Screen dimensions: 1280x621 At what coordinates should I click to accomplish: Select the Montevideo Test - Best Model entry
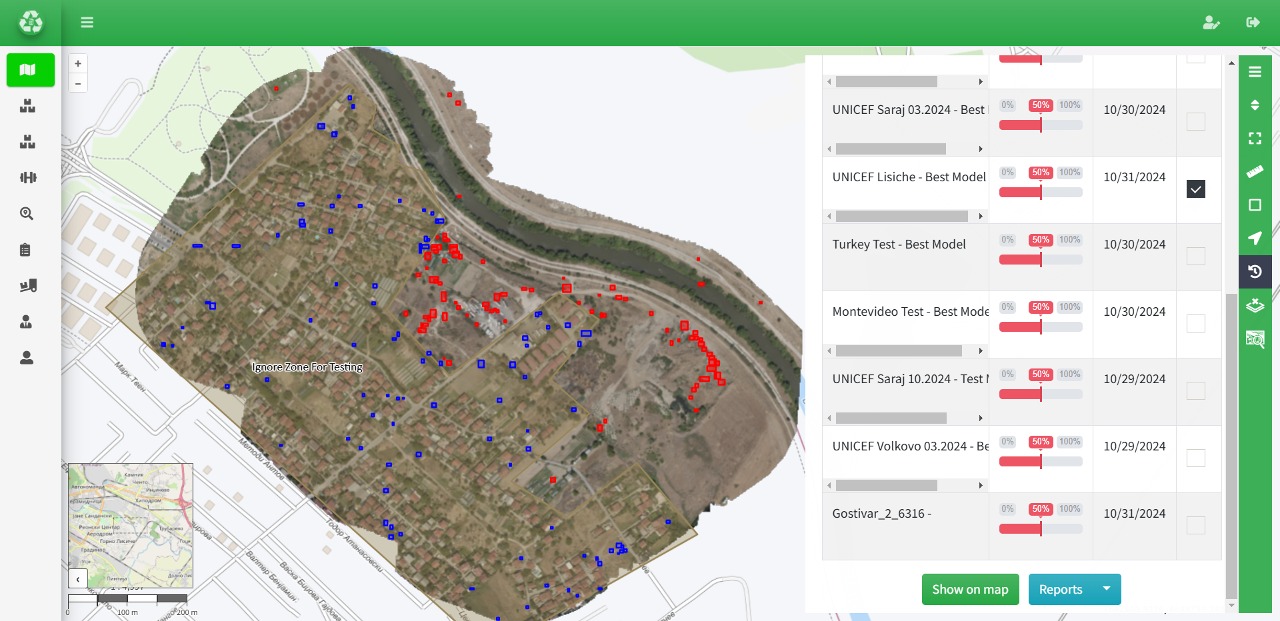click(x=910, y=311)
